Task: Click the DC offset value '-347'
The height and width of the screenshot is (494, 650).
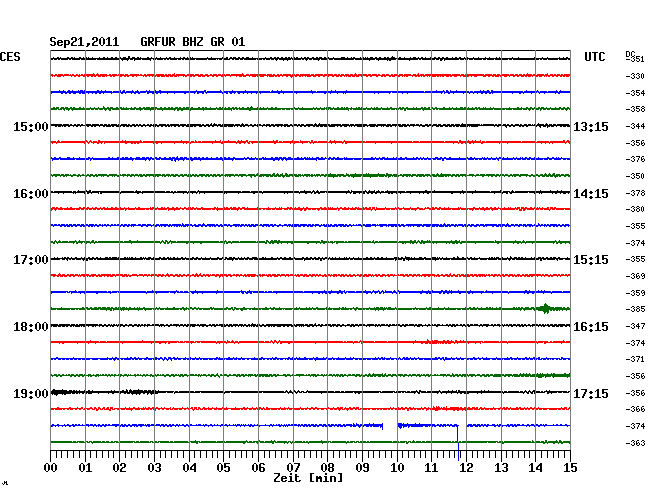Action: (635, 326)
